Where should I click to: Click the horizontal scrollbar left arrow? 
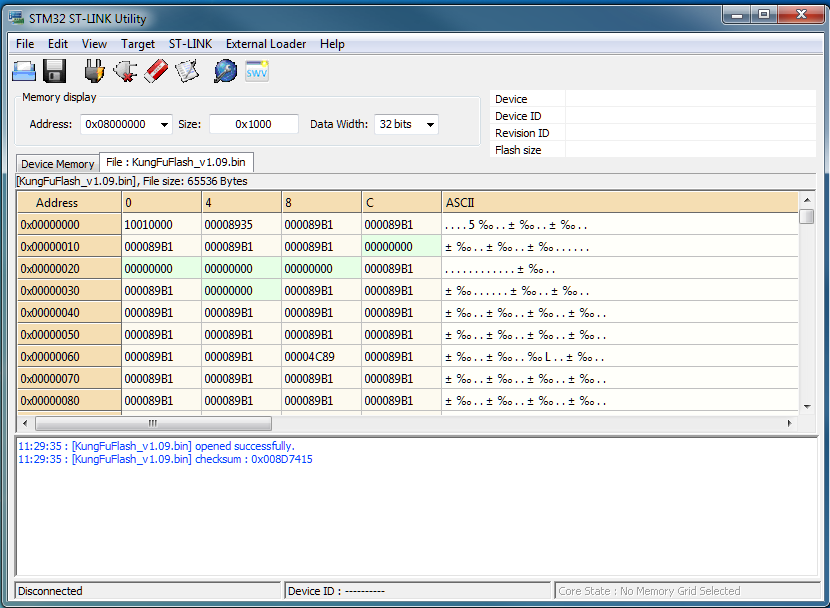coord(25,423)
